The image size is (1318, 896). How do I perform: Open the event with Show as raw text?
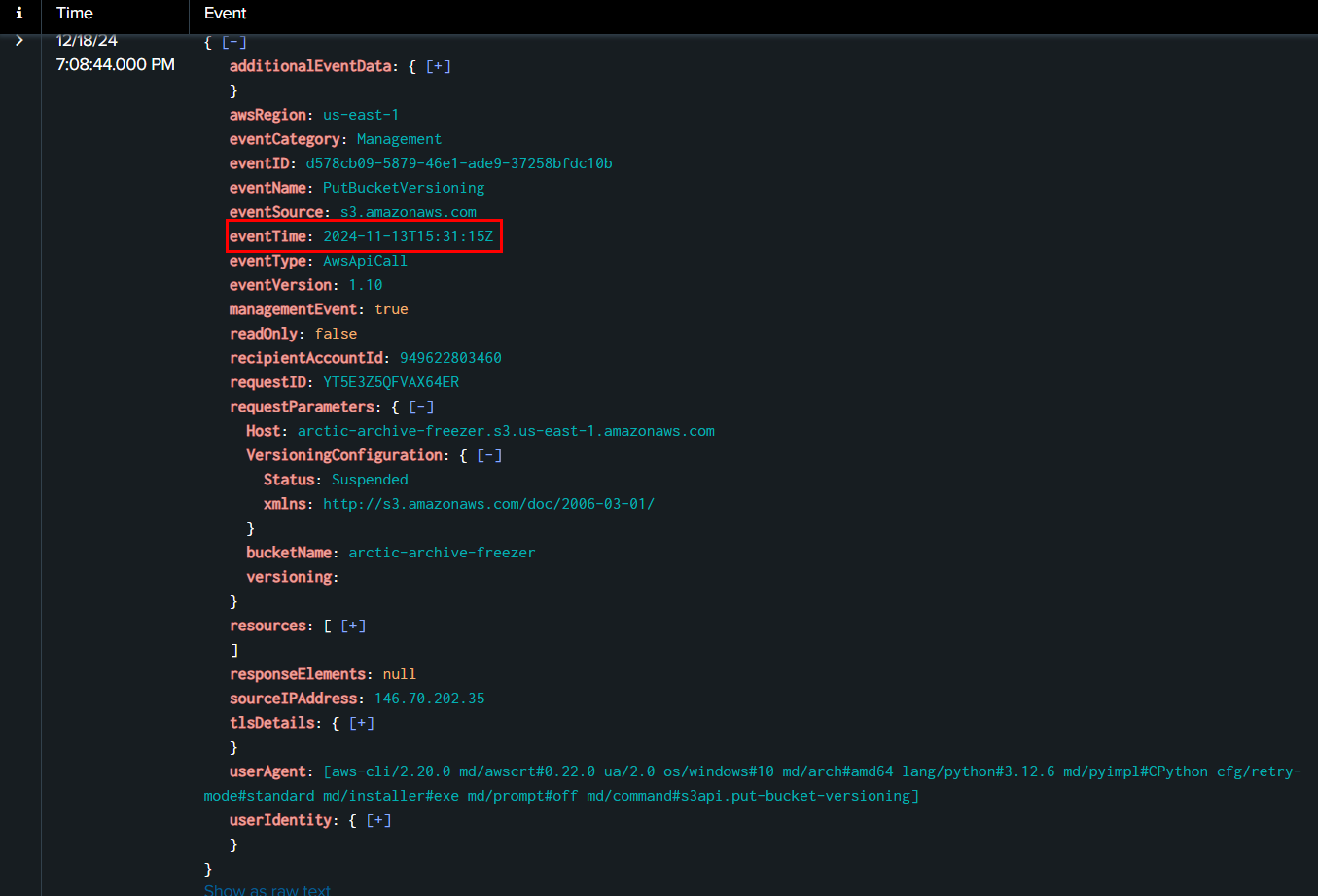[267, 888]
